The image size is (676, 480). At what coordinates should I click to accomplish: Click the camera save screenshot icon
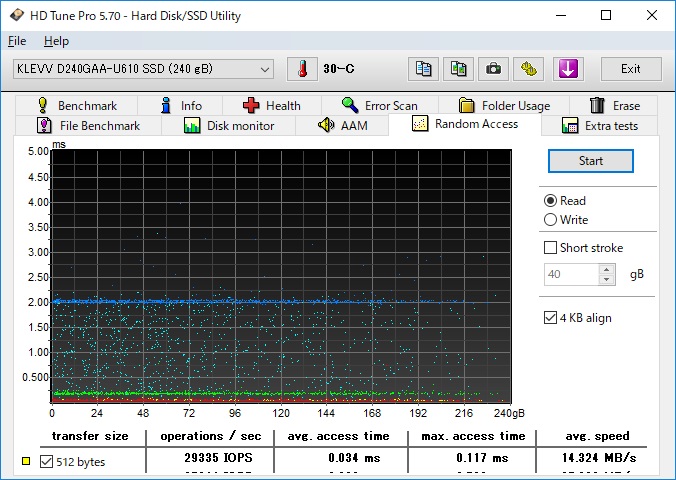tap(493, 69)
